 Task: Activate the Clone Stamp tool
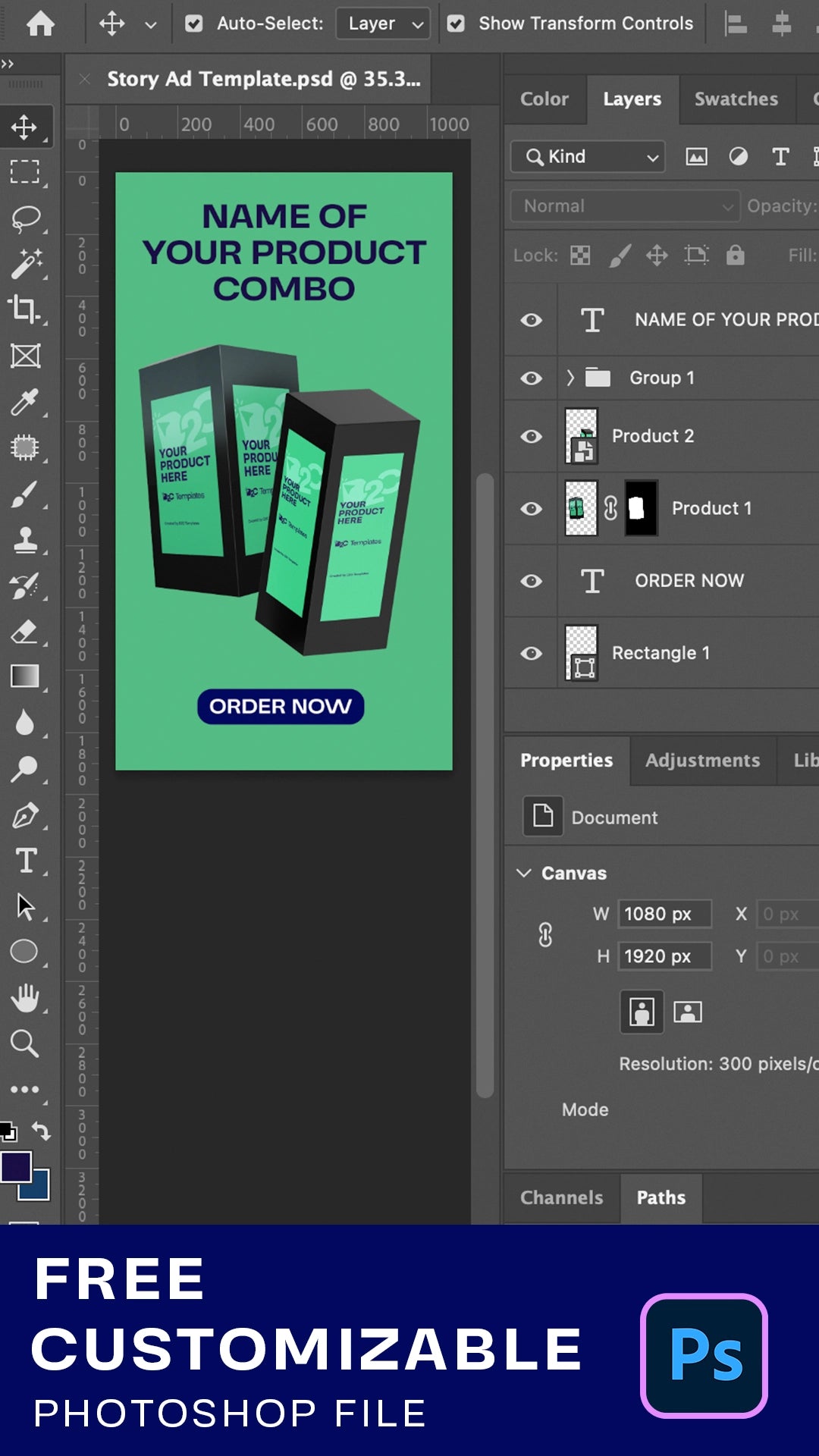pos(25,540)
